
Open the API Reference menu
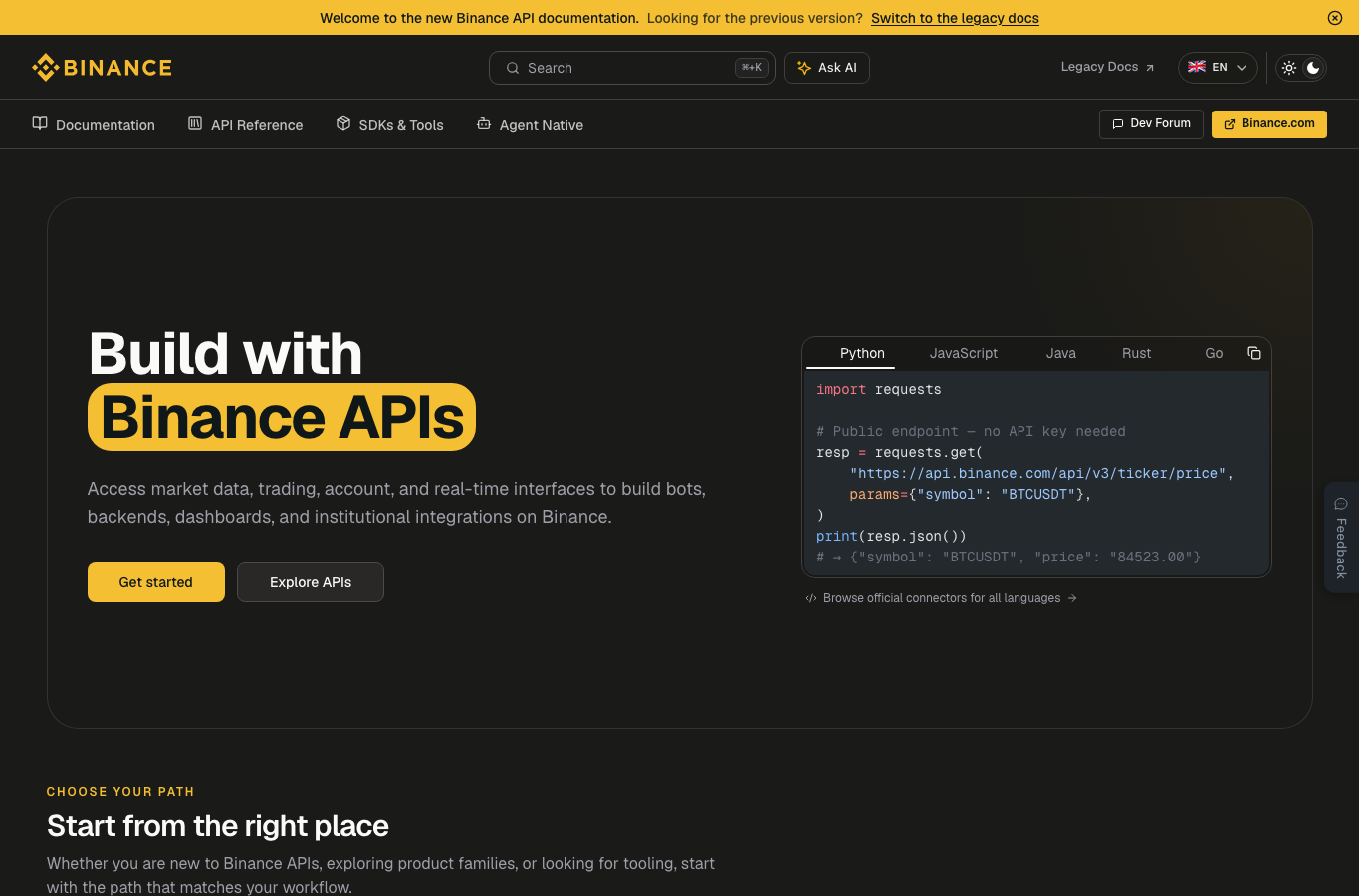pos(245,124)
